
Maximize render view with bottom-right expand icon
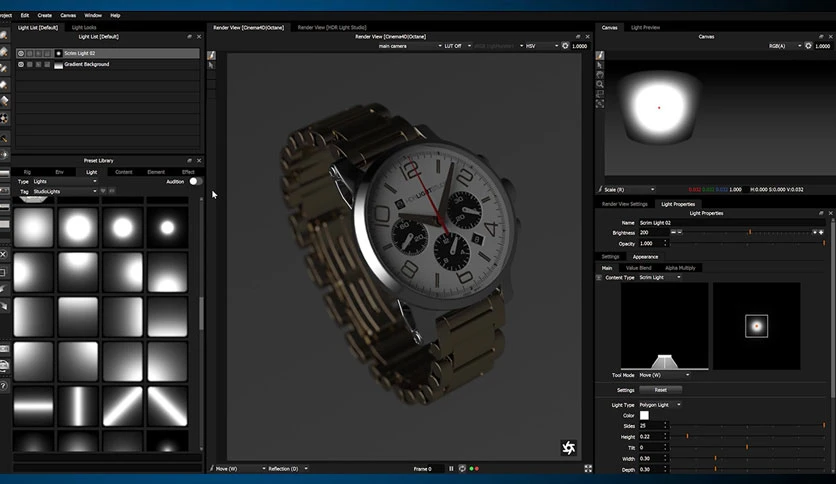point(588,469)
